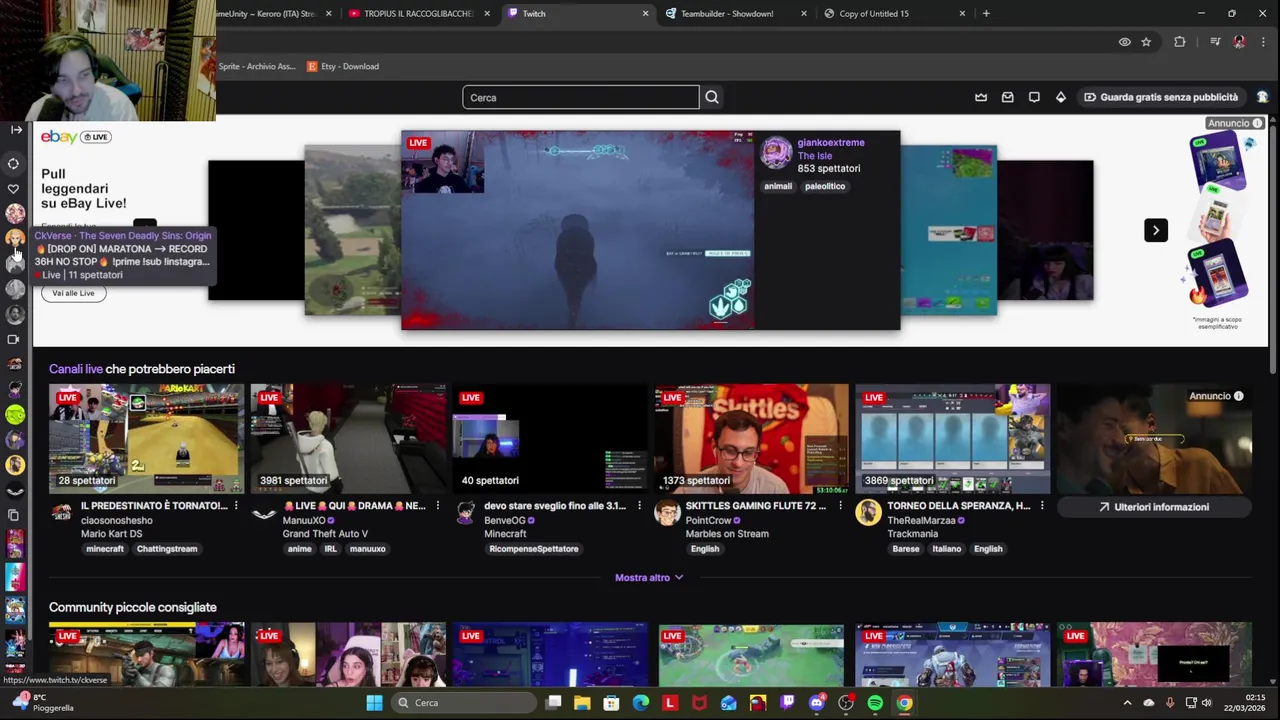Expand the Twitch left sidebar arrow
Image resolution: width=1280 pixels, height=720 pixels.
pyautogui.click(x=16, y=129)
